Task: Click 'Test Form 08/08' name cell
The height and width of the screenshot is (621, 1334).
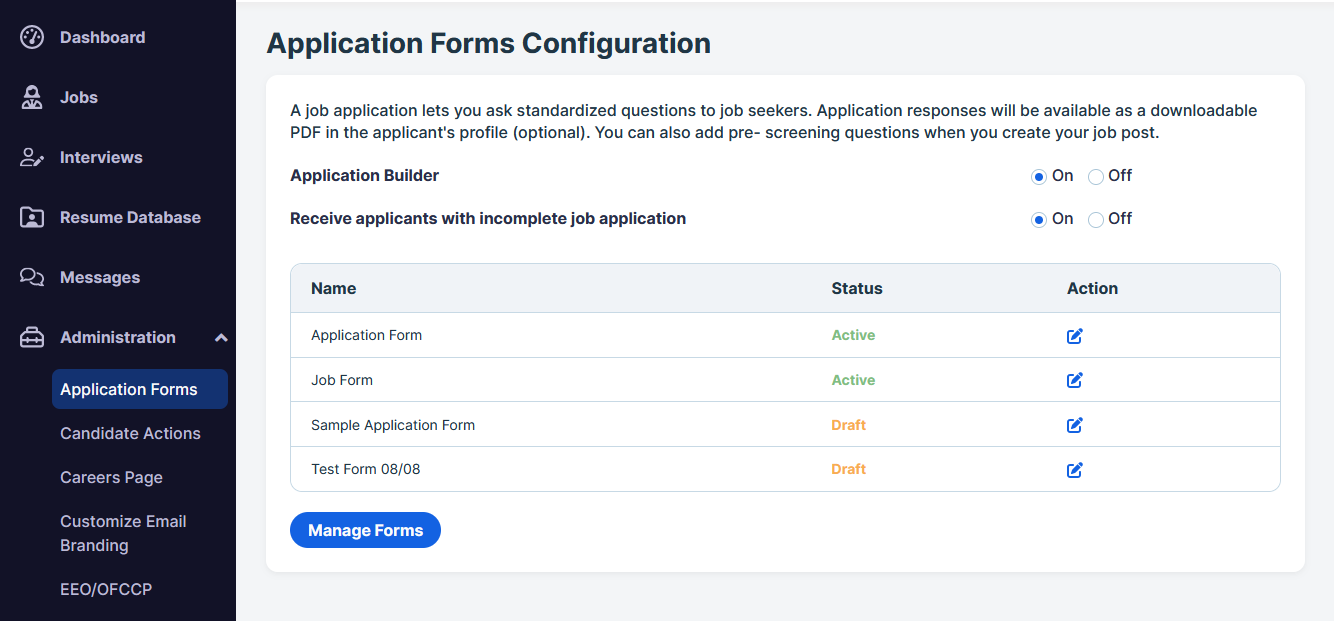Action: [x=366, y=469]
